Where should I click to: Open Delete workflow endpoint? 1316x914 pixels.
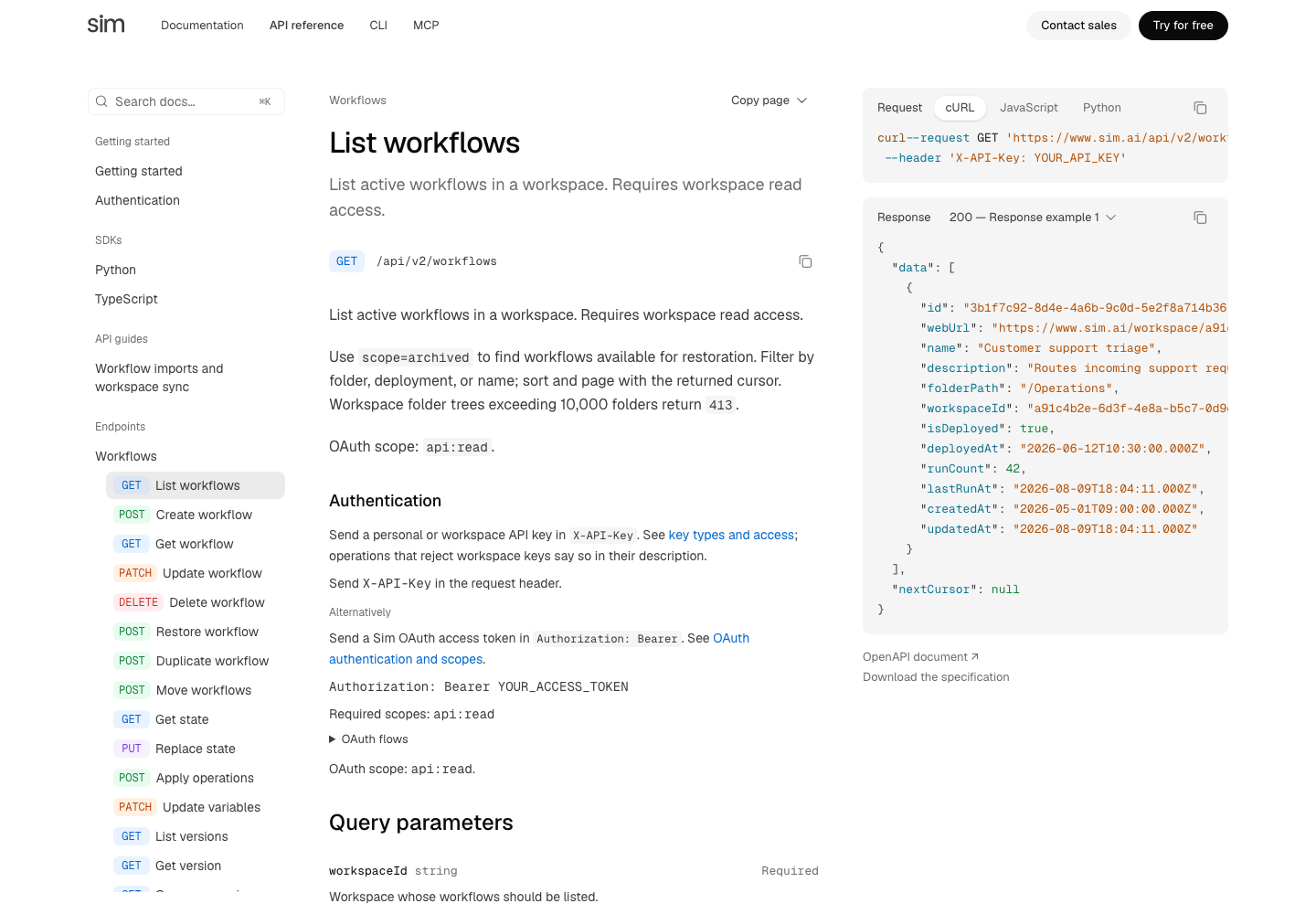(196, 602)
